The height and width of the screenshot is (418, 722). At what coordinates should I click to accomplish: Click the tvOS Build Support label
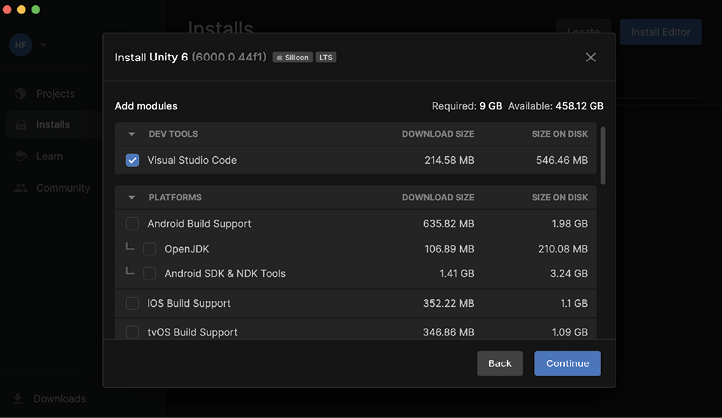pos(192,332)
